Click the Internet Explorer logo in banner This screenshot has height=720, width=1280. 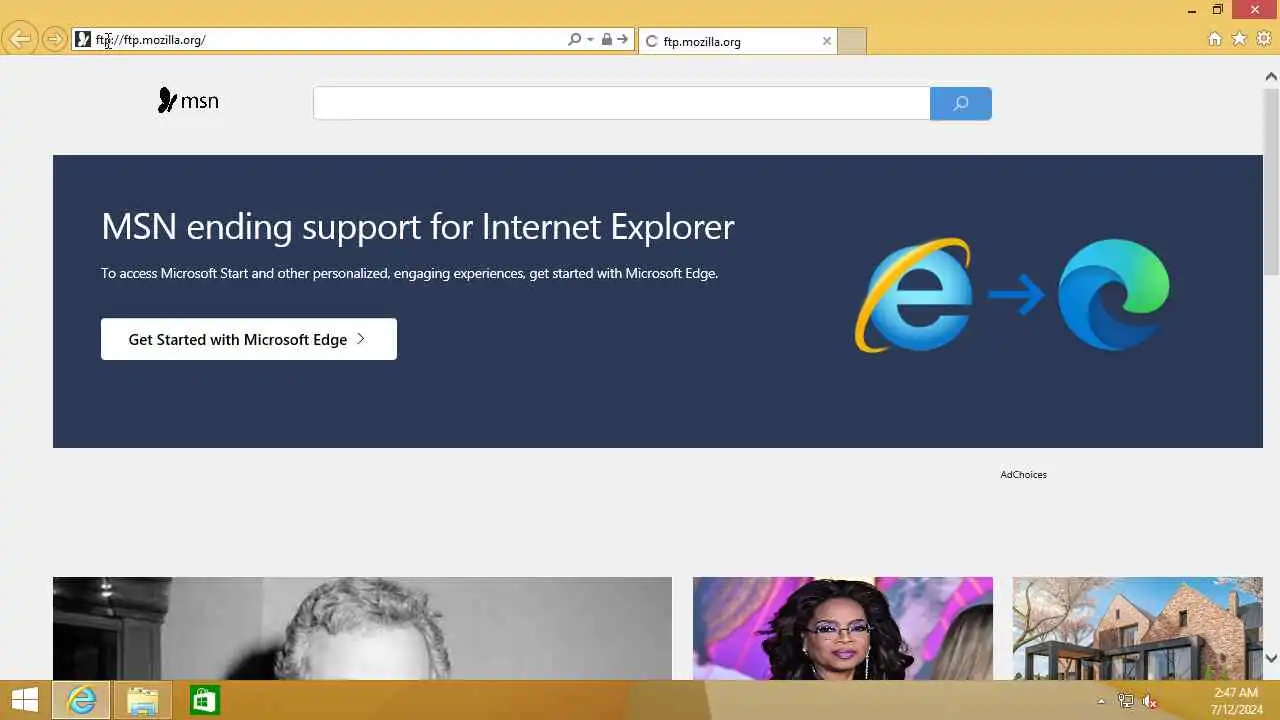pos(913,295)
